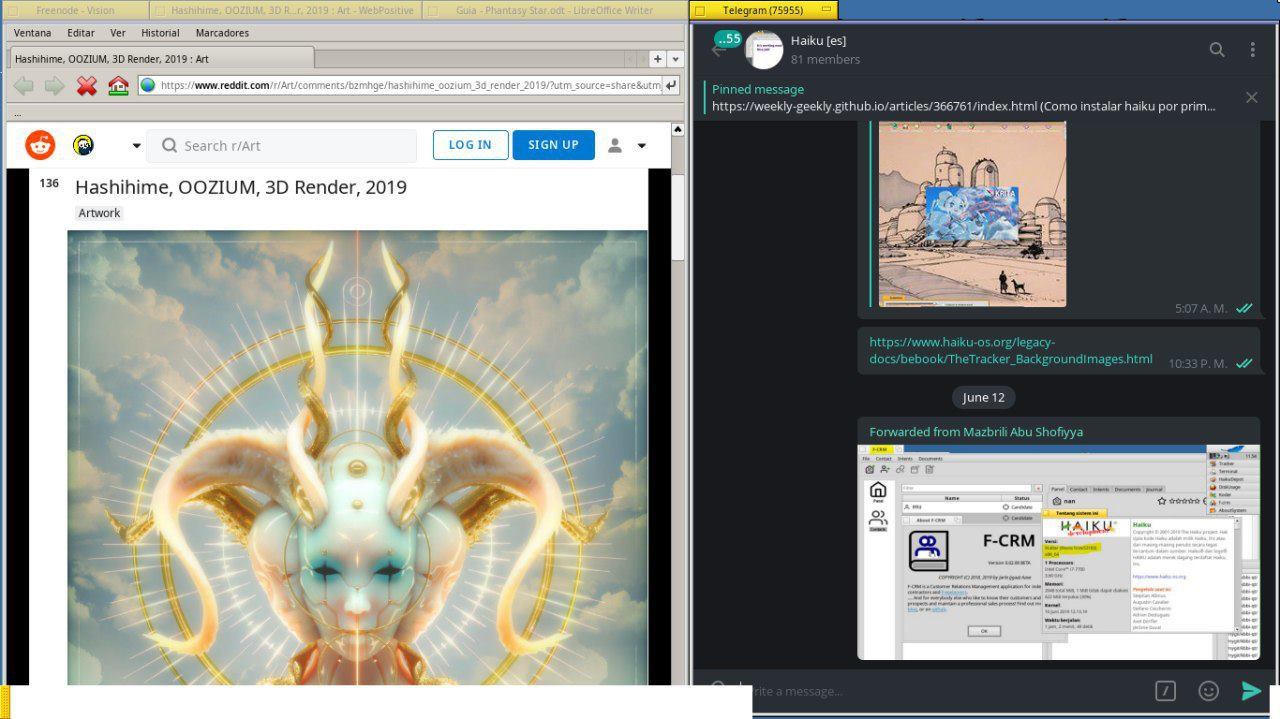
Task: Expand the subreddit navigation dropdown arrow
Action: coord(137,146)
